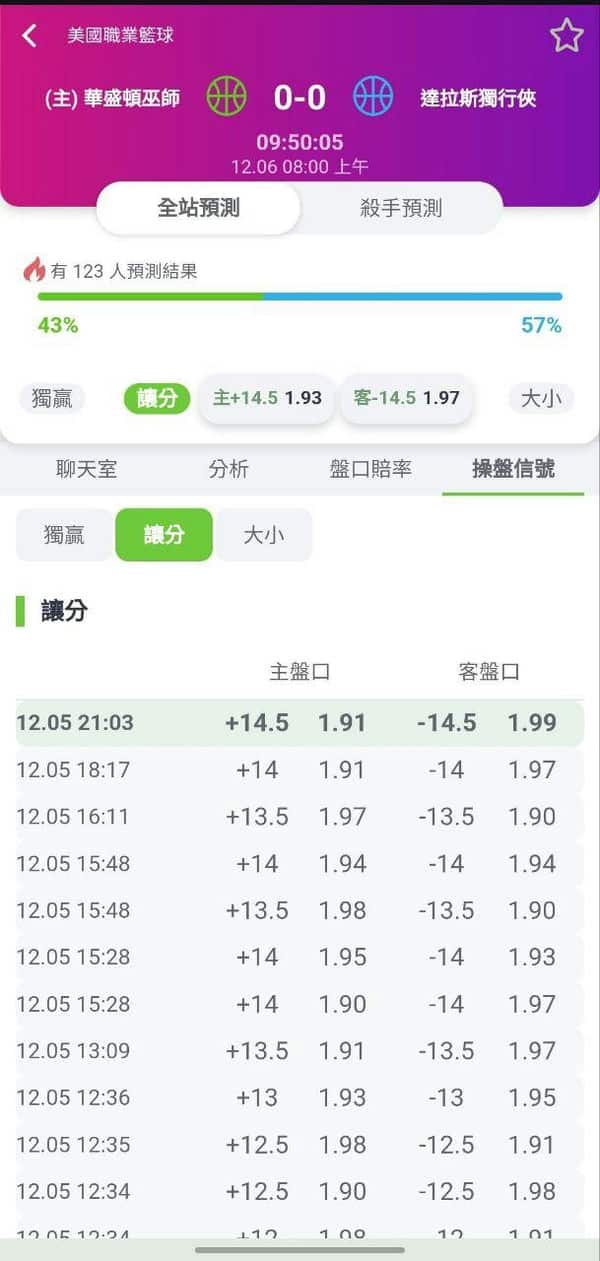Switch to the 殺手預測 tab

404,208
